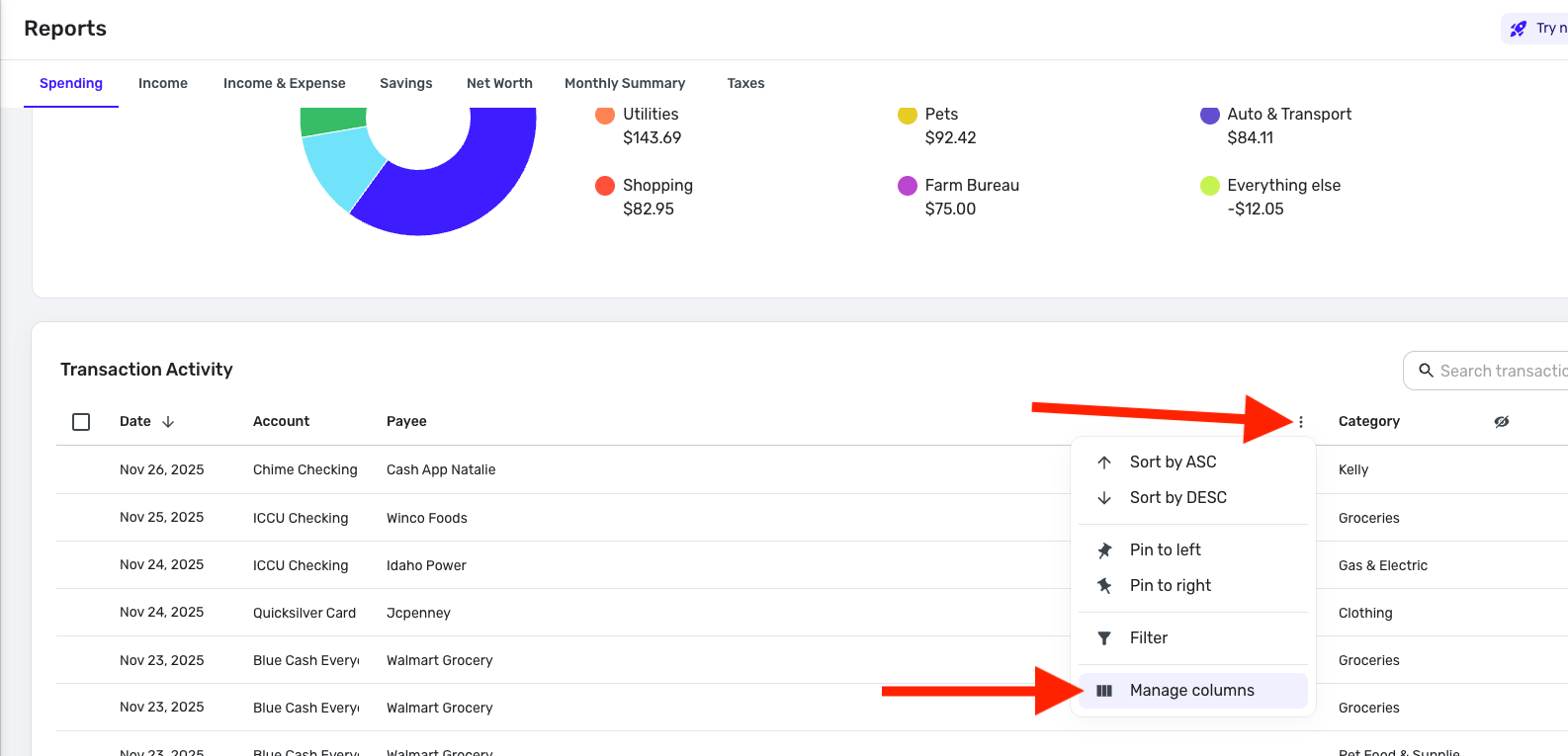Viewport: 1568px width, 756px height.
Task: Click the Gas & Electric category cell
Action: 1383,565
